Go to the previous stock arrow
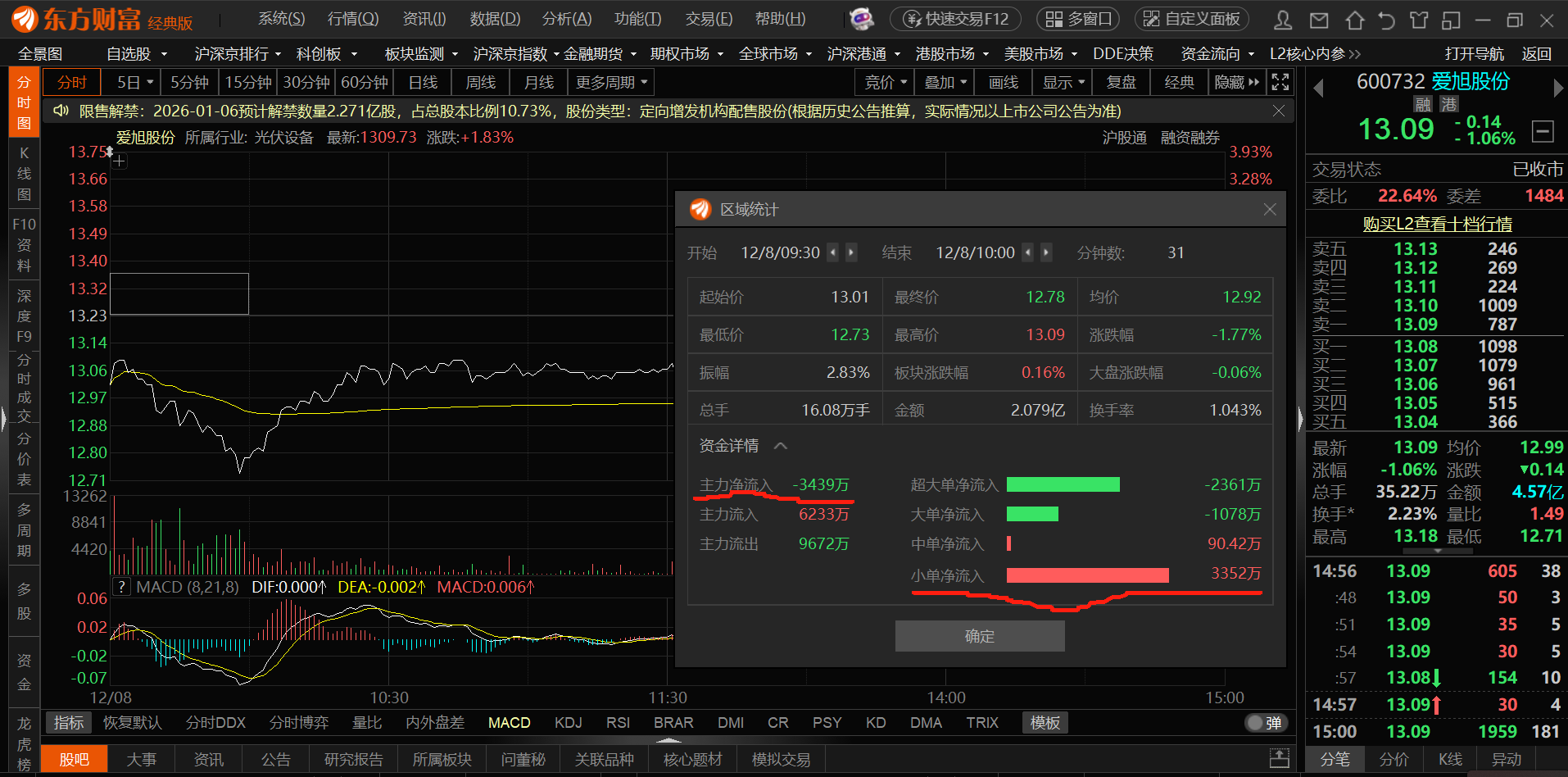The image size is (1568, 777). 1318,88
